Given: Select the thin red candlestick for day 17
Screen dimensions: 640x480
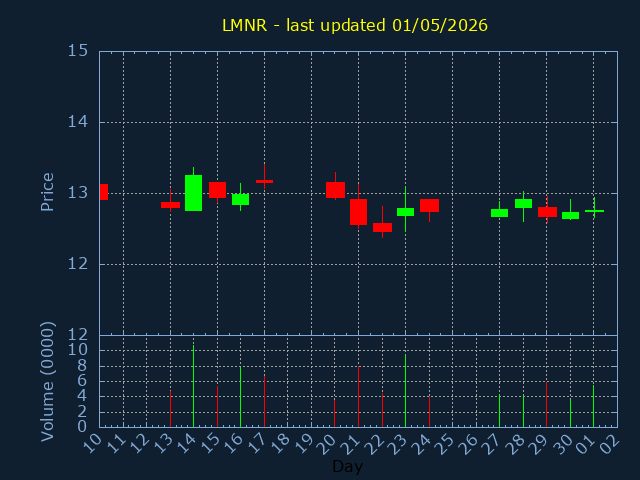Looking at the screenshot, I should (264, 181).
